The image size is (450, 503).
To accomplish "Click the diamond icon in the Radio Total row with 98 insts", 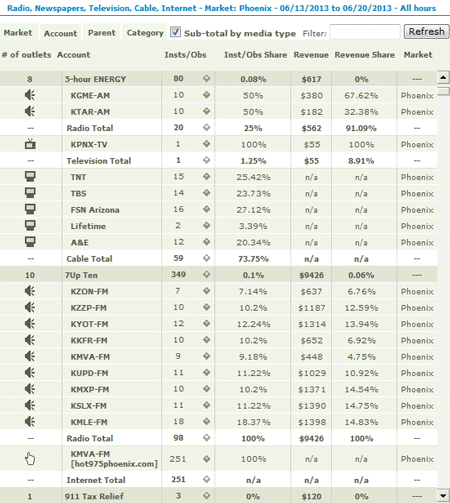I will click(207, 438).
